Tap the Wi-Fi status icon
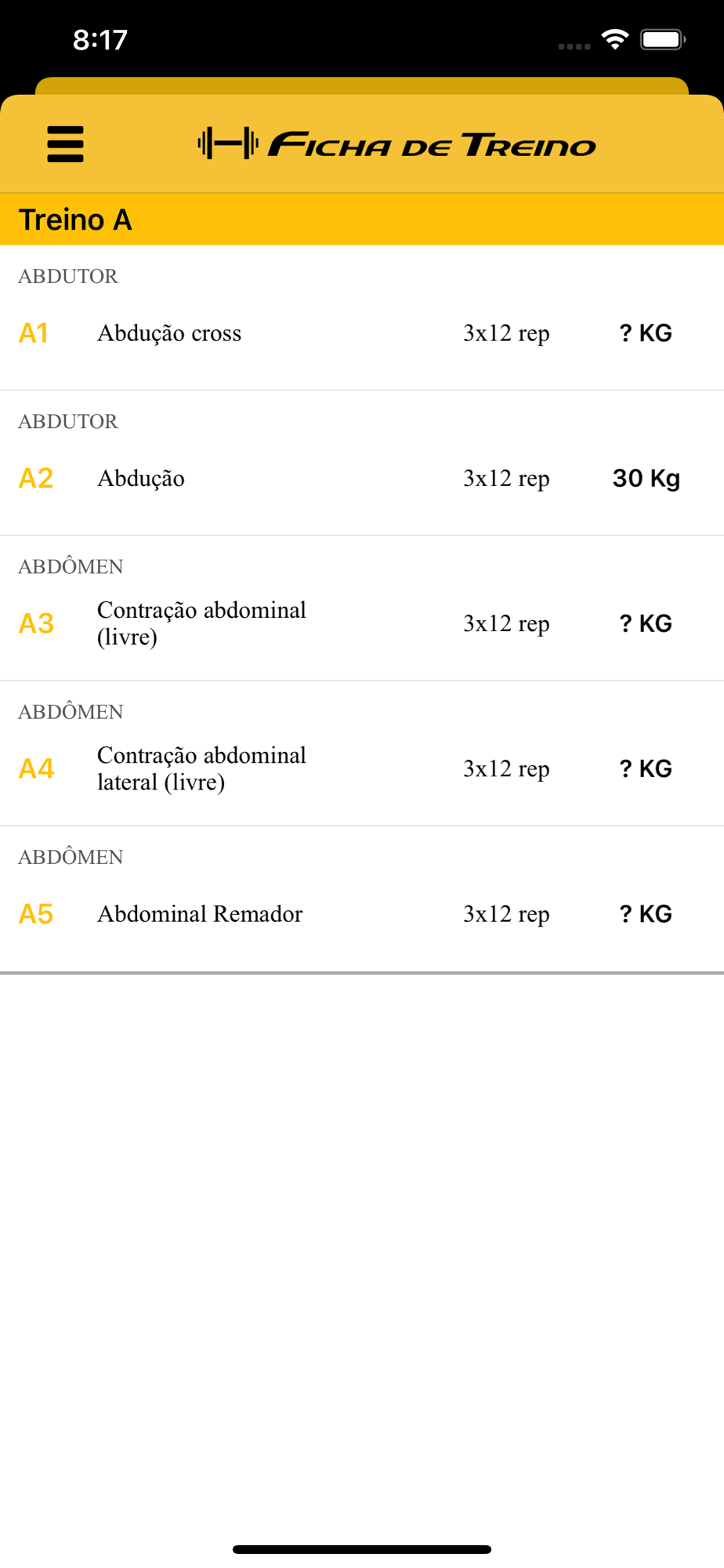Image resolution: width=724 pixels, height=1568 pixels. click(615, 39)
